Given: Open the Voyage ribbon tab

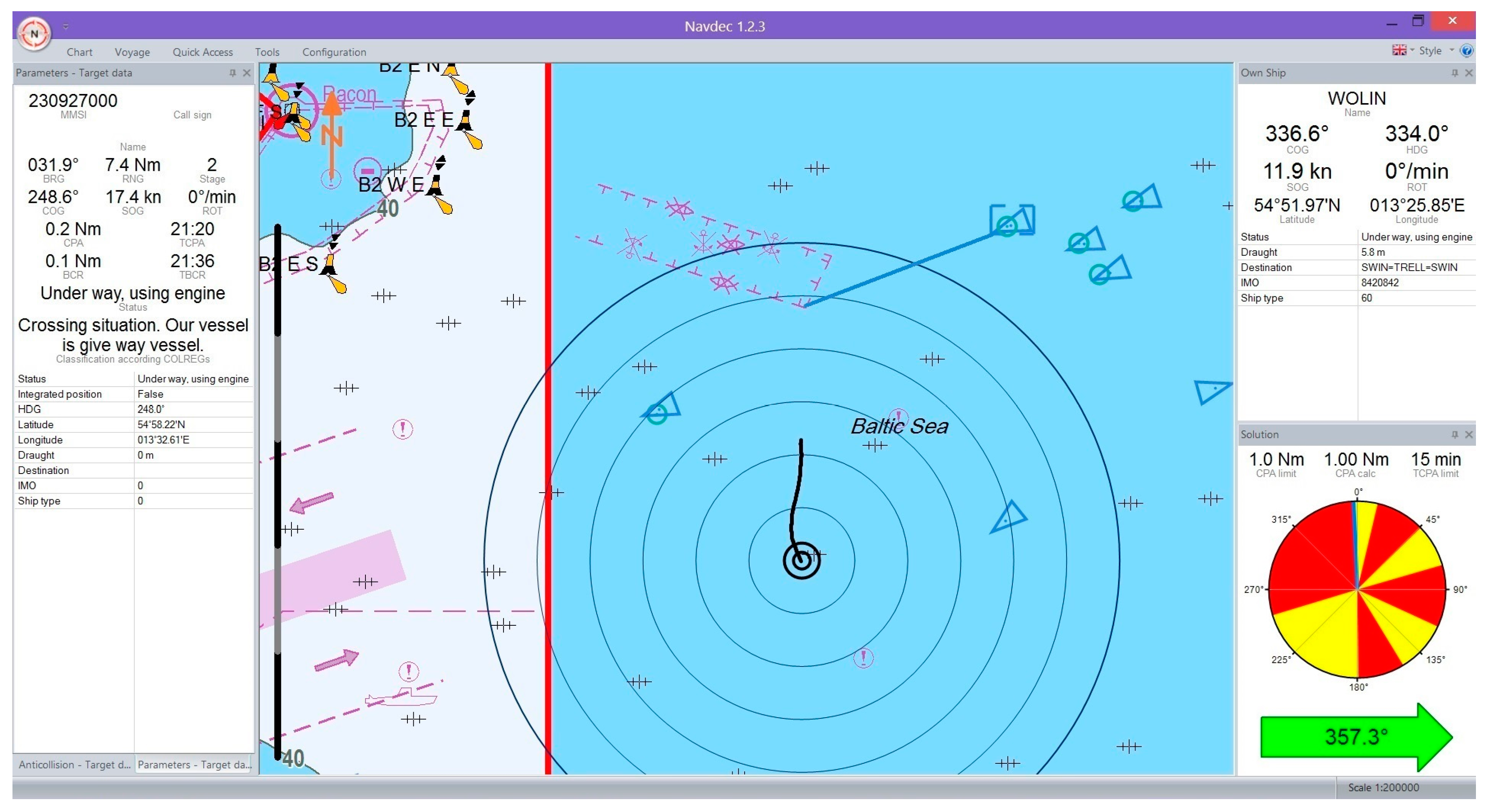Looking at the screenshot, I should point(132,52).
